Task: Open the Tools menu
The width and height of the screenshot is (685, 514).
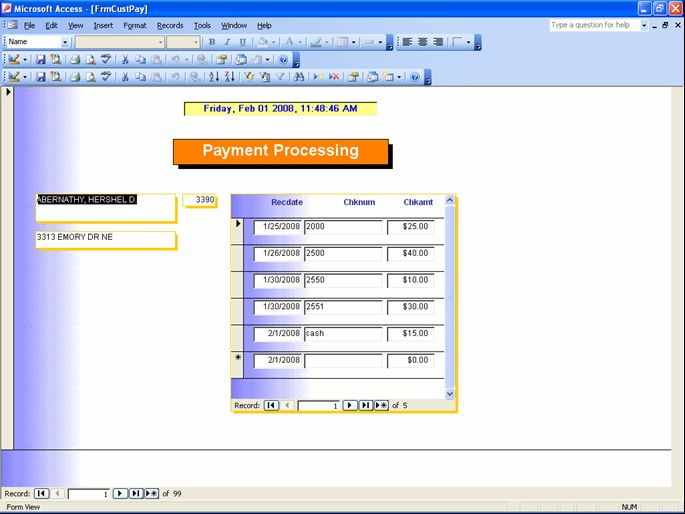Action: 202,25
